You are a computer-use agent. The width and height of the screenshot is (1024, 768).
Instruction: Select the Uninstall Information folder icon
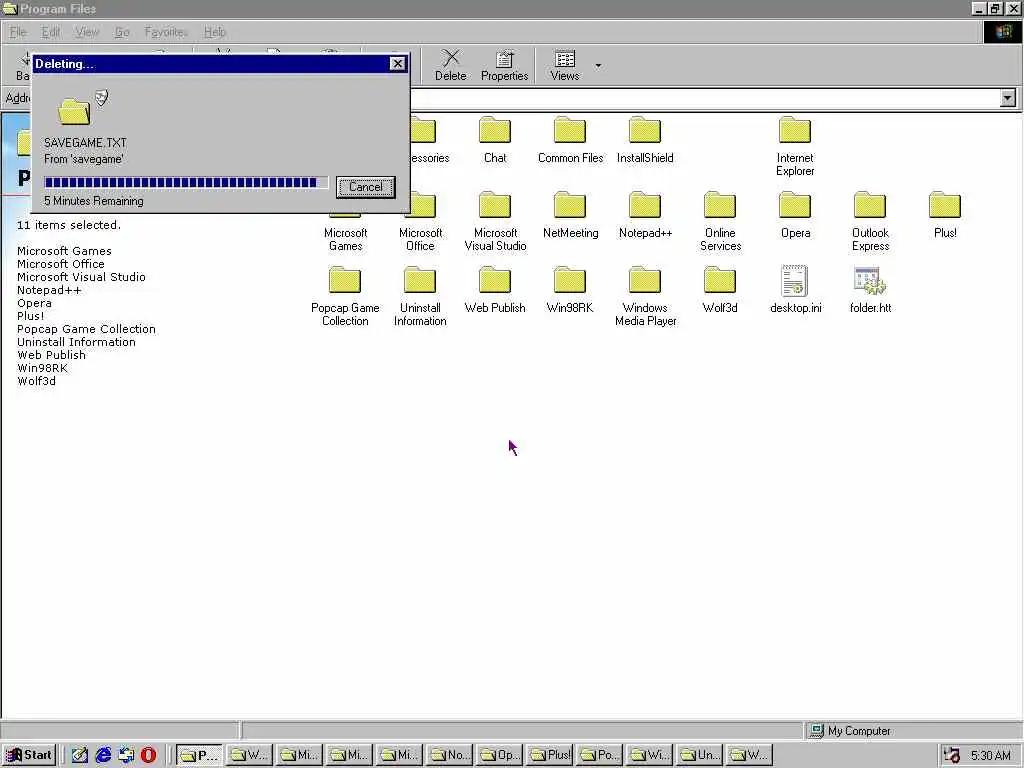(x=420, y=280)
